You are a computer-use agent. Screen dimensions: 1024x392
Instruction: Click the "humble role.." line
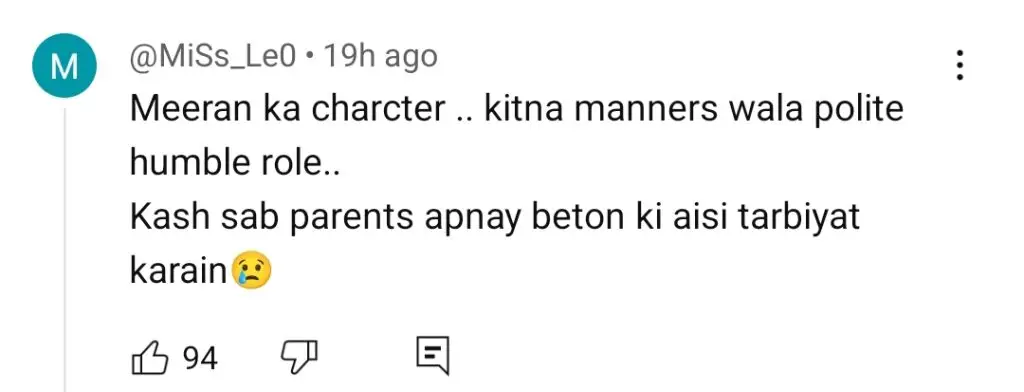[x=234, y=164]
